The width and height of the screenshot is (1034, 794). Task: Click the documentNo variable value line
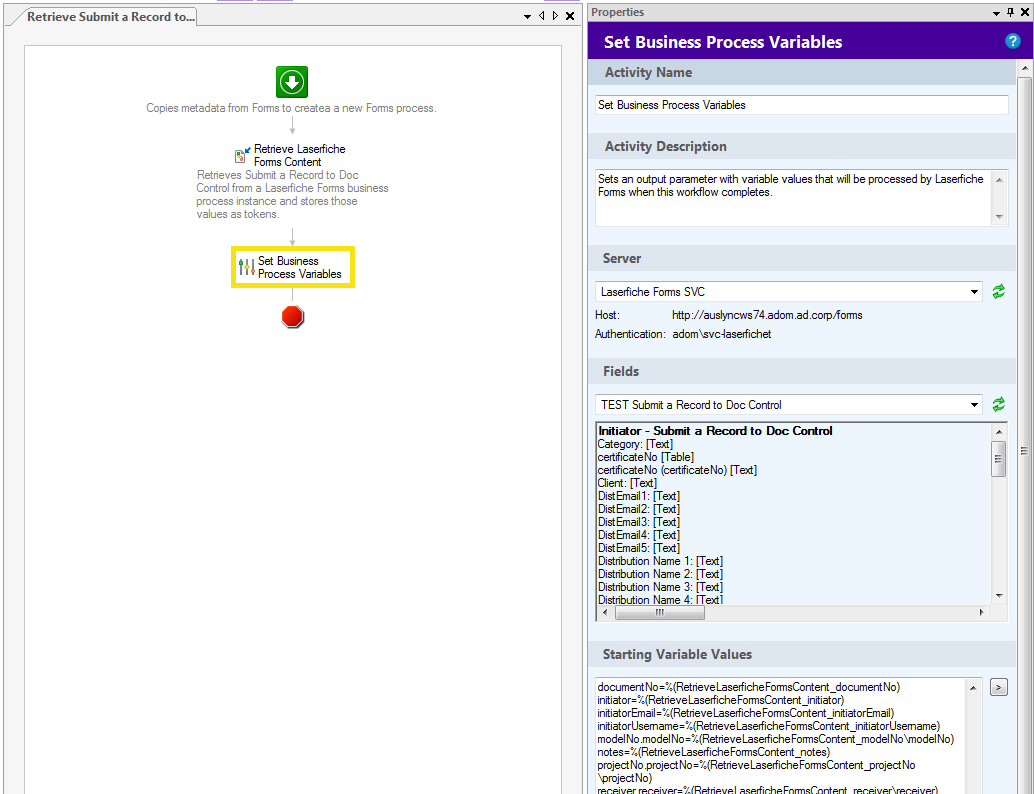[748, 687]
